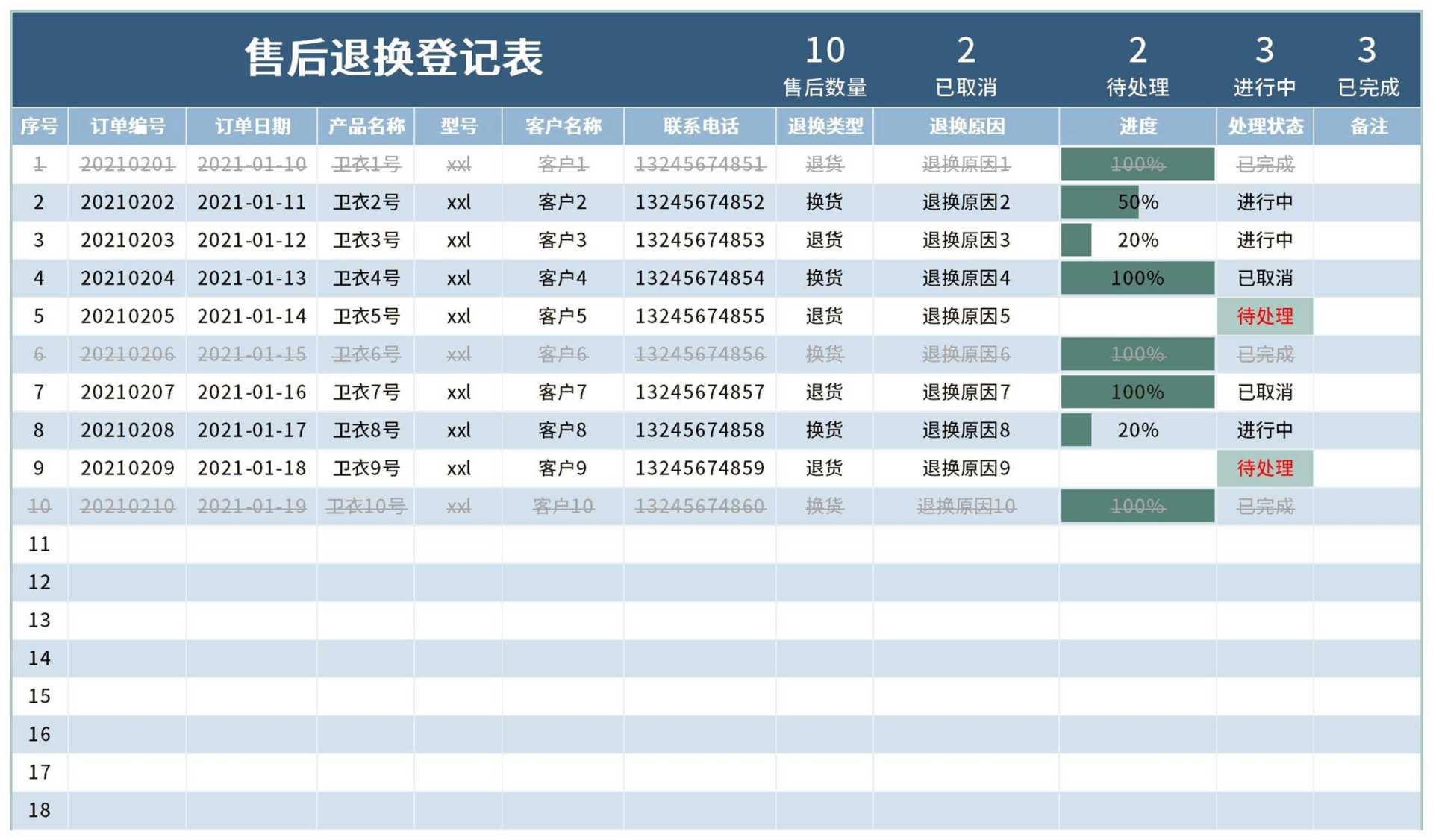The image size is (1433, 840).
Task: Select the 处理状态 column header
Action: point(1265,126)
